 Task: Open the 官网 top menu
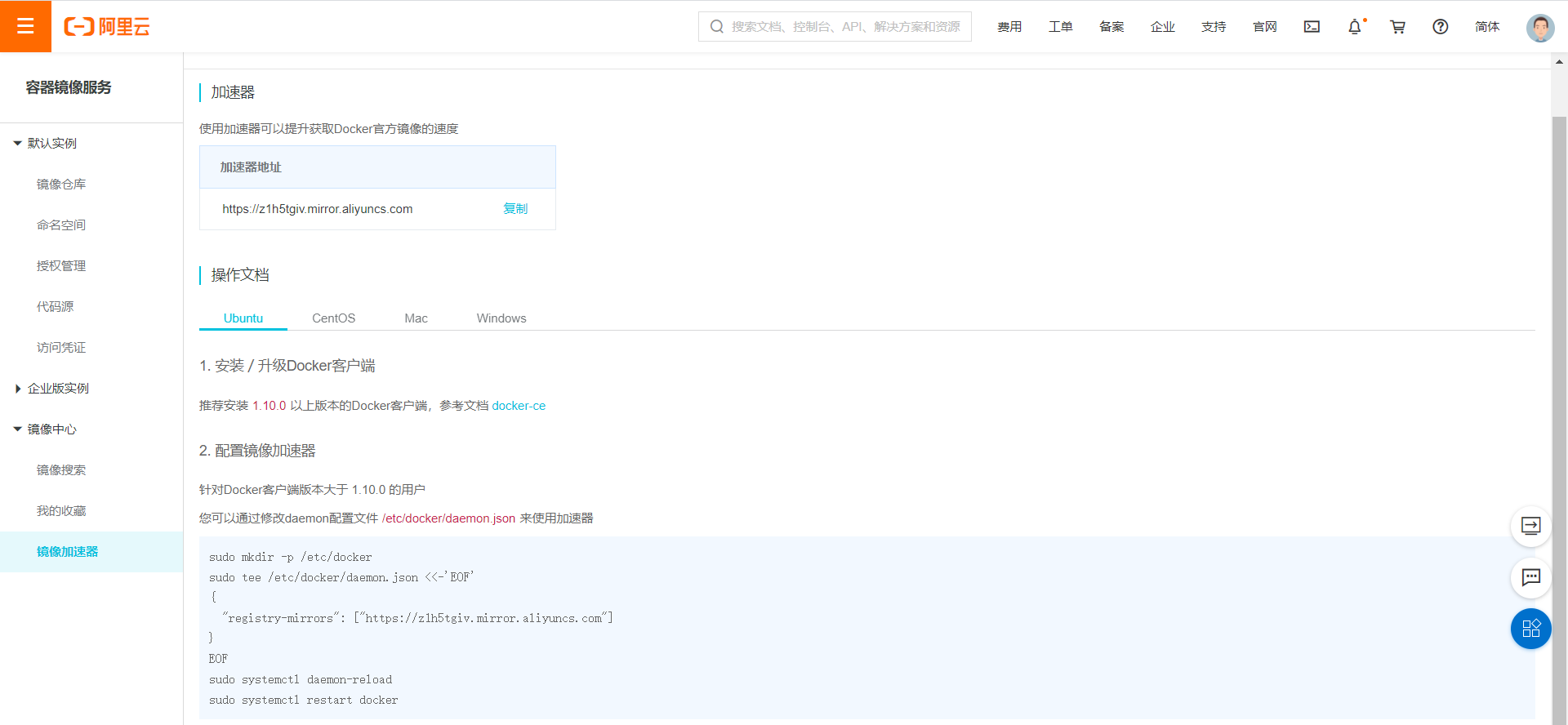click(x=1265, y=27)
